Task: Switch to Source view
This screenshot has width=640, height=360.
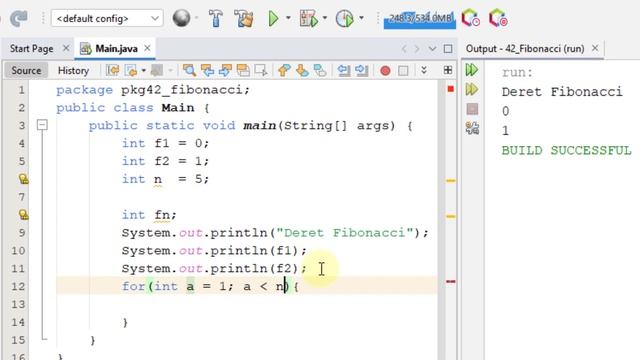Action: [26, 71]
